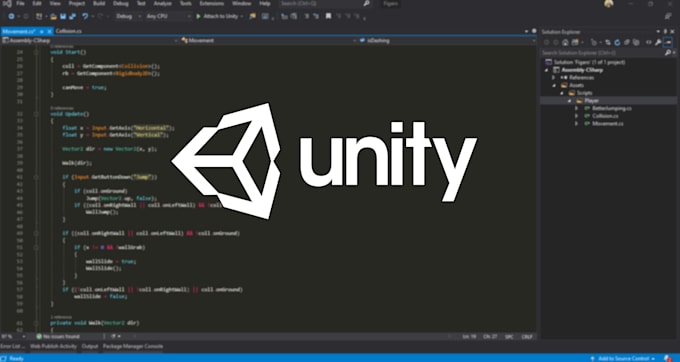
Task: Open the Project menu
Action: [x=77, y=3]
